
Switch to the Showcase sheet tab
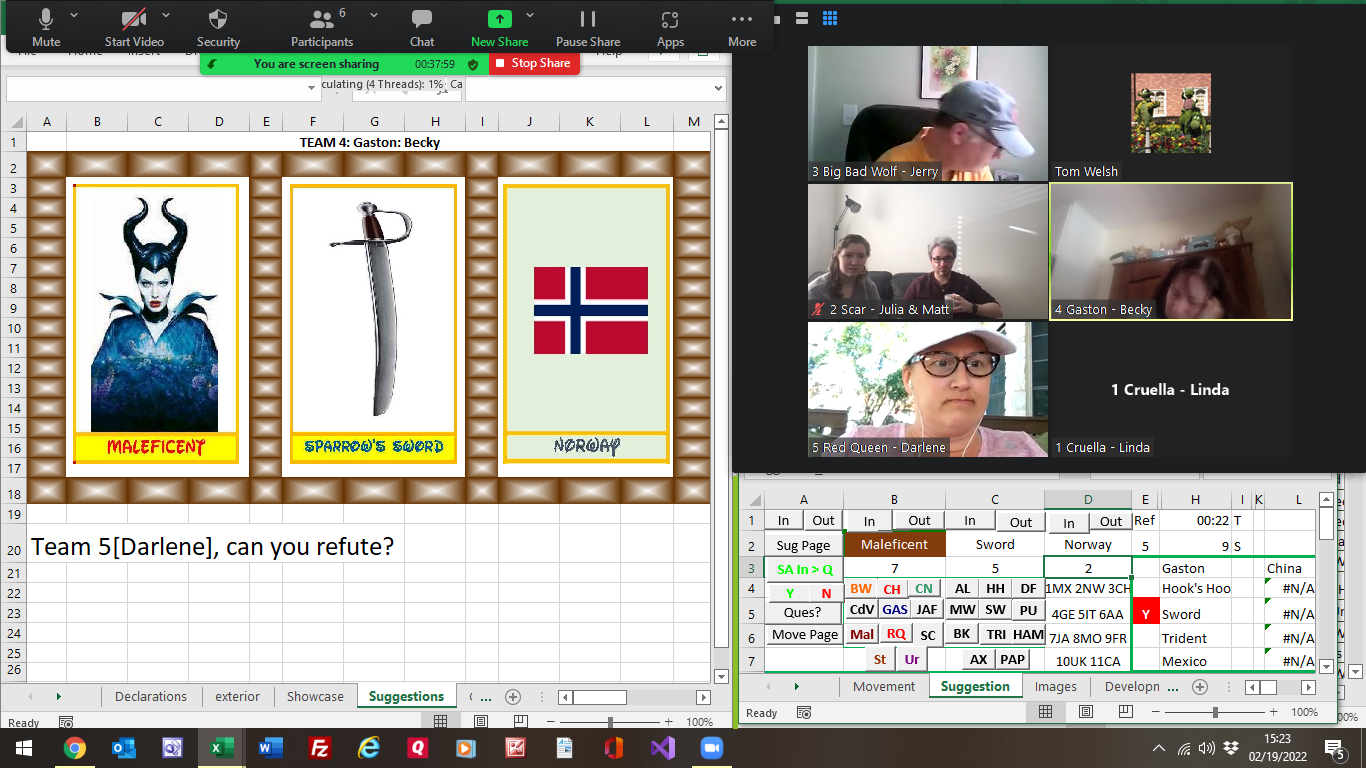click(315, 696)
